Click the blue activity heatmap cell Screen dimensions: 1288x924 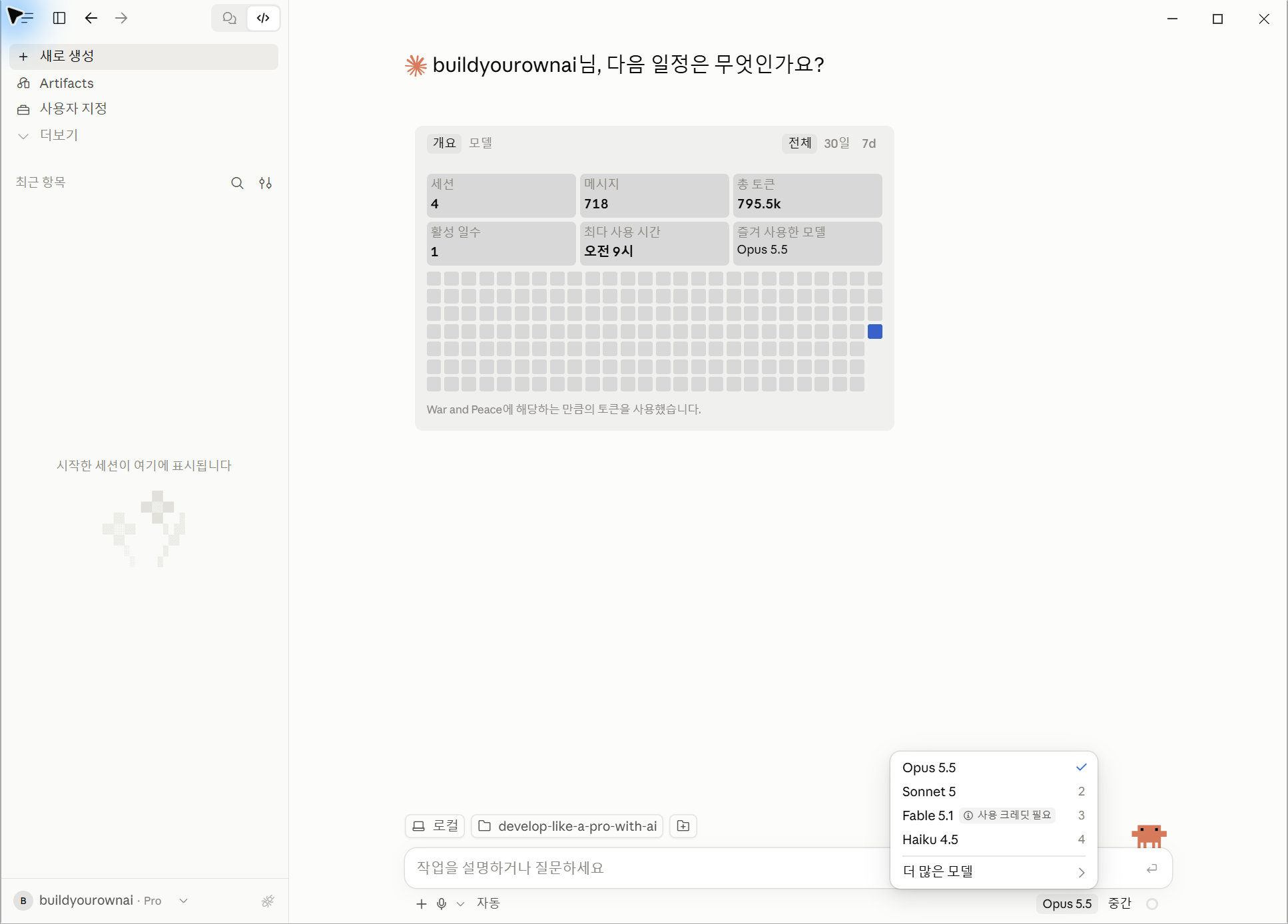[875, 332]
